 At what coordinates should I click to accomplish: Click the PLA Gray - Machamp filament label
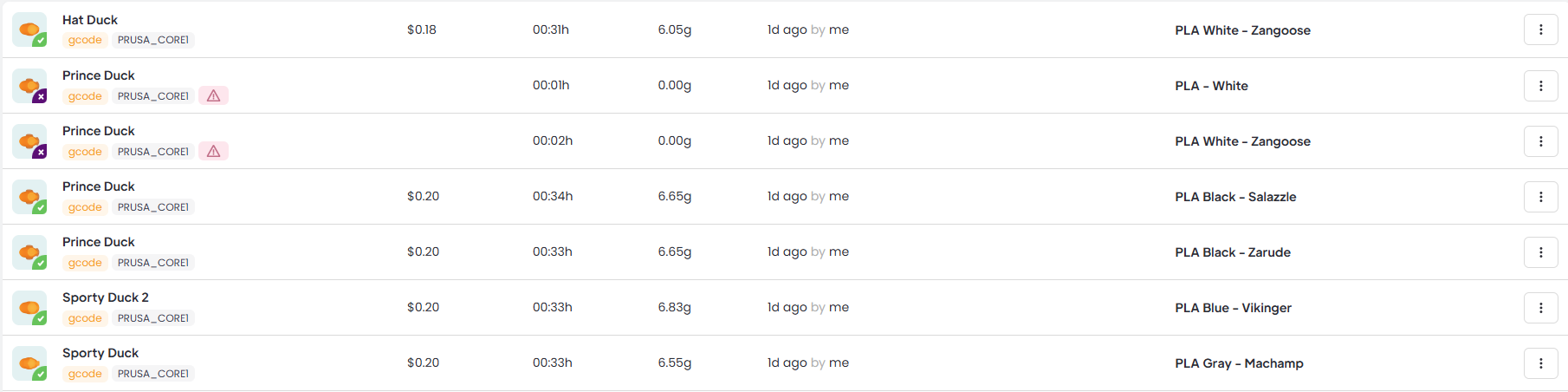[x=1239, y=363]
